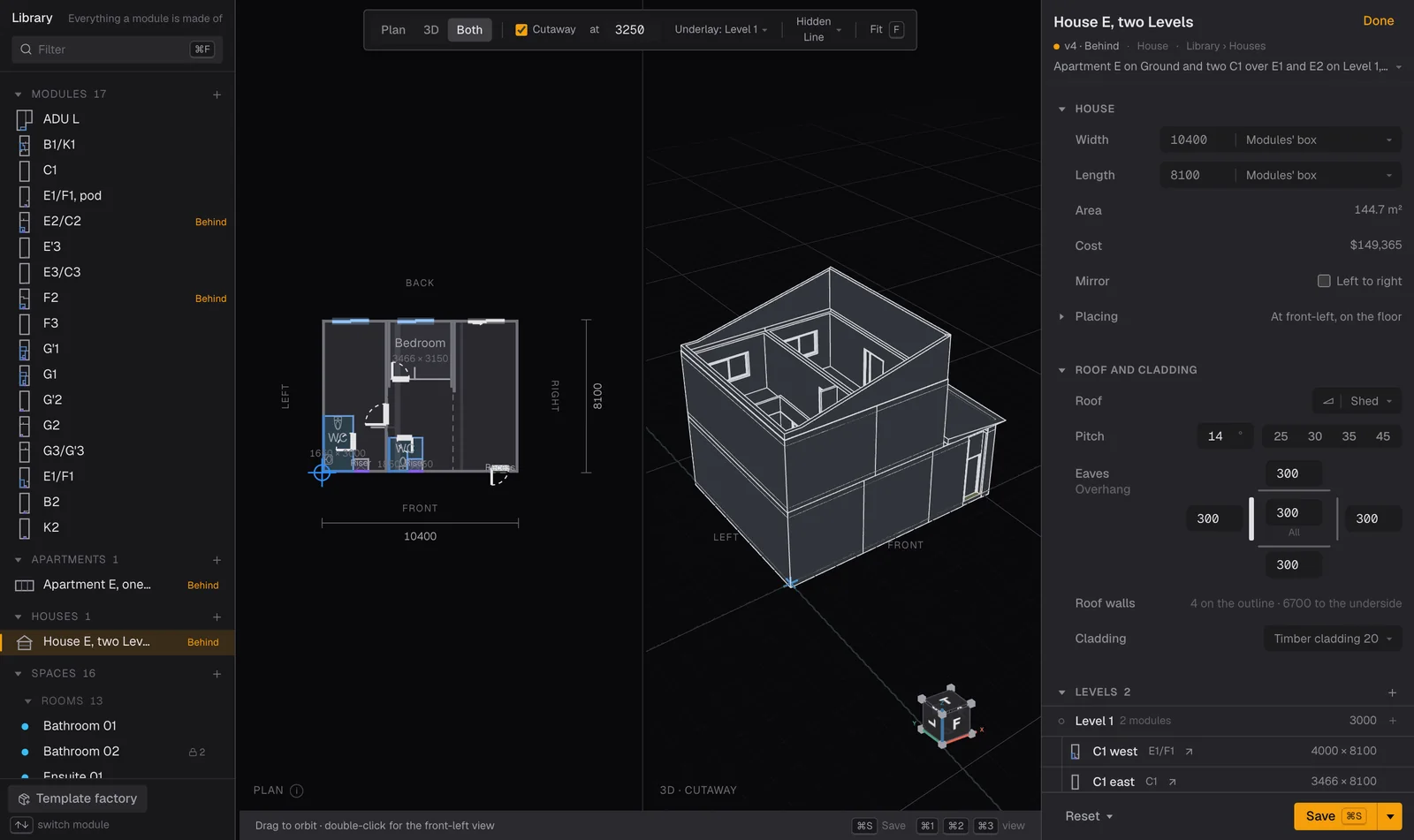The width and height of the screenshot is (1414, 840).
Task: Uncheck the Cutaway checkbox
Action: tap(521, 30)
